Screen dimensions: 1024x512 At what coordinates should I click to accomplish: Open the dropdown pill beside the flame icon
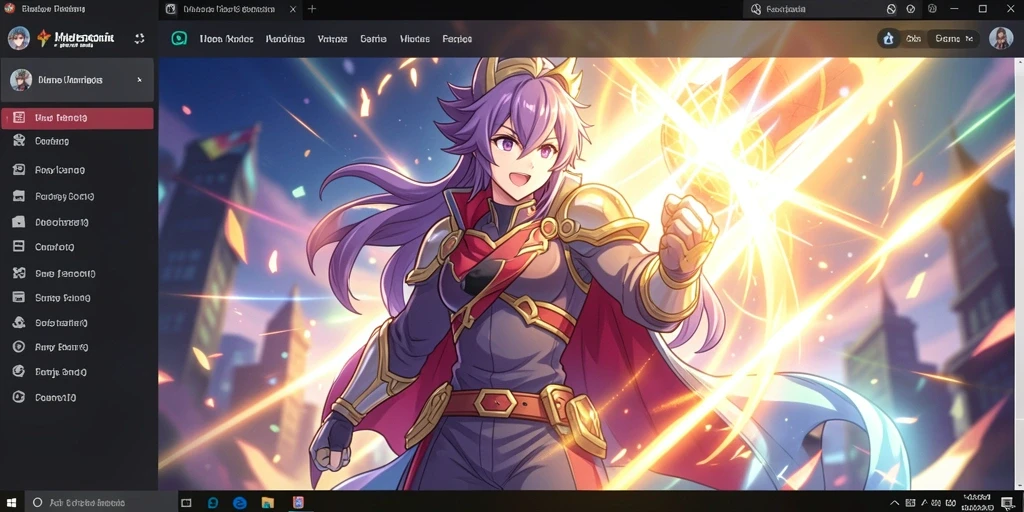955,39
